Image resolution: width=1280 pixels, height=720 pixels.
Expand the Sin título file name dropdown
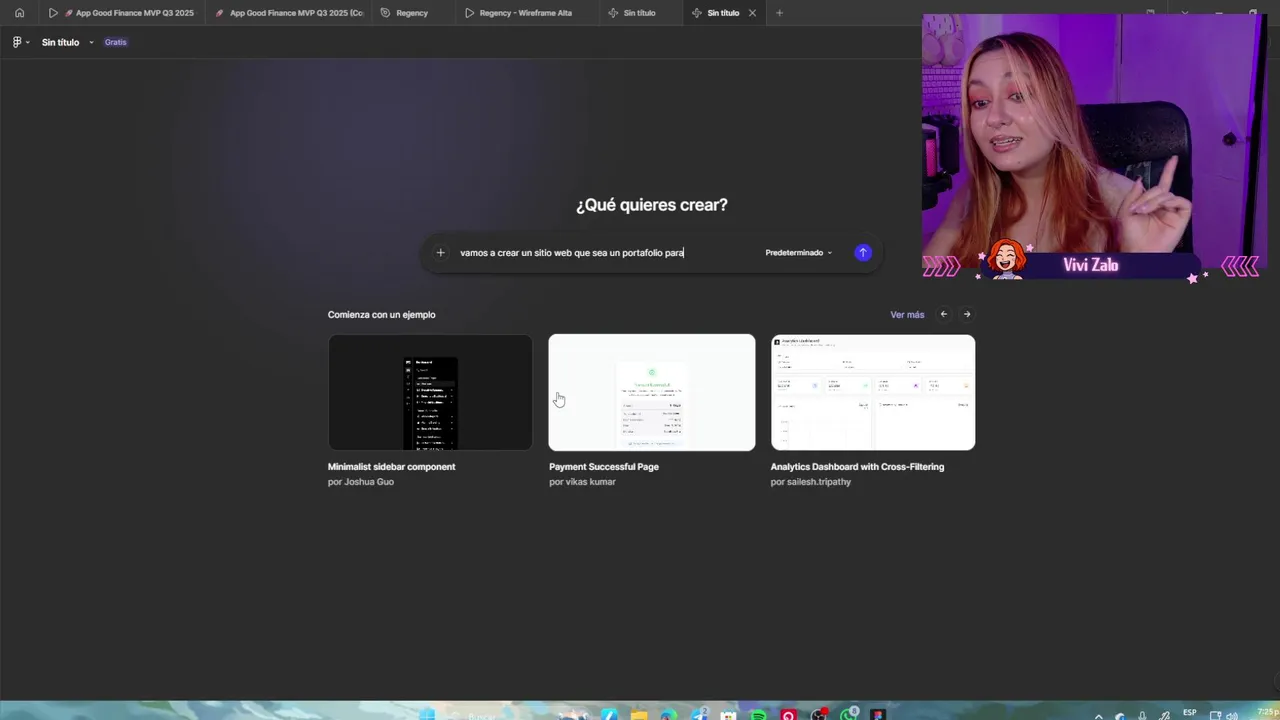91,42
